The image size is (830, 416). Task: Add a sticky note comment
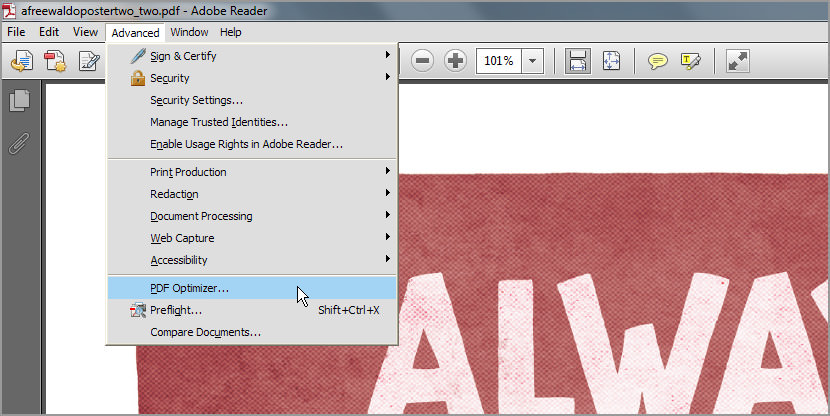(657, 61)
